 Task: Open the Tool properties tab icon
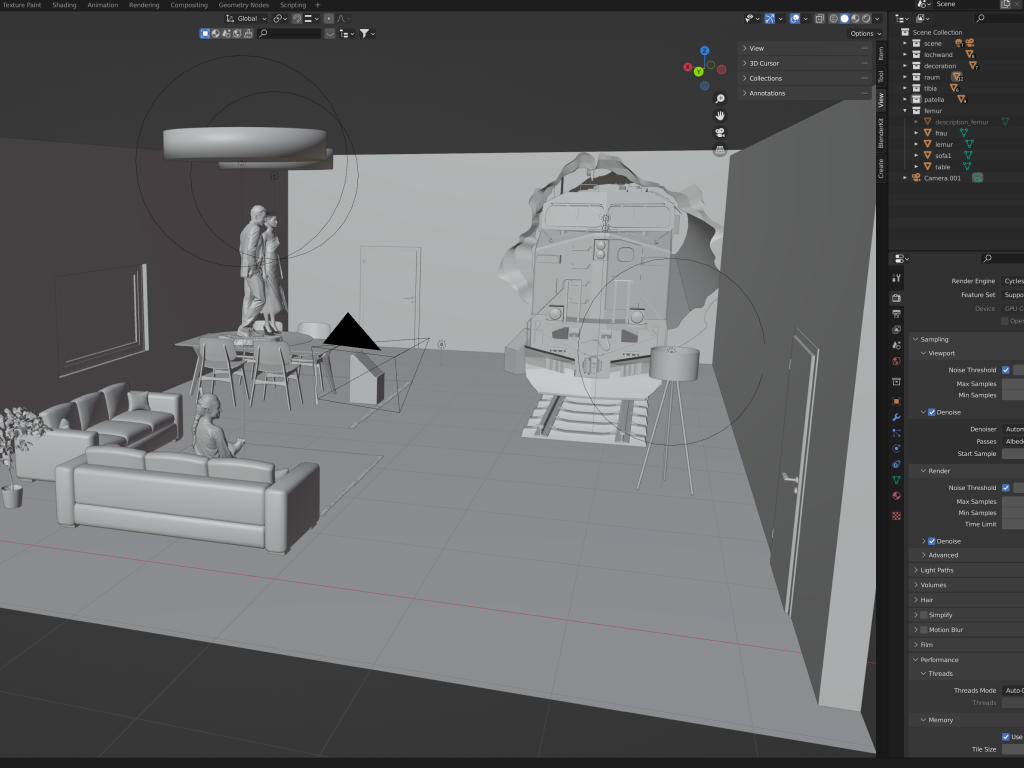click(x=897, y=279)
